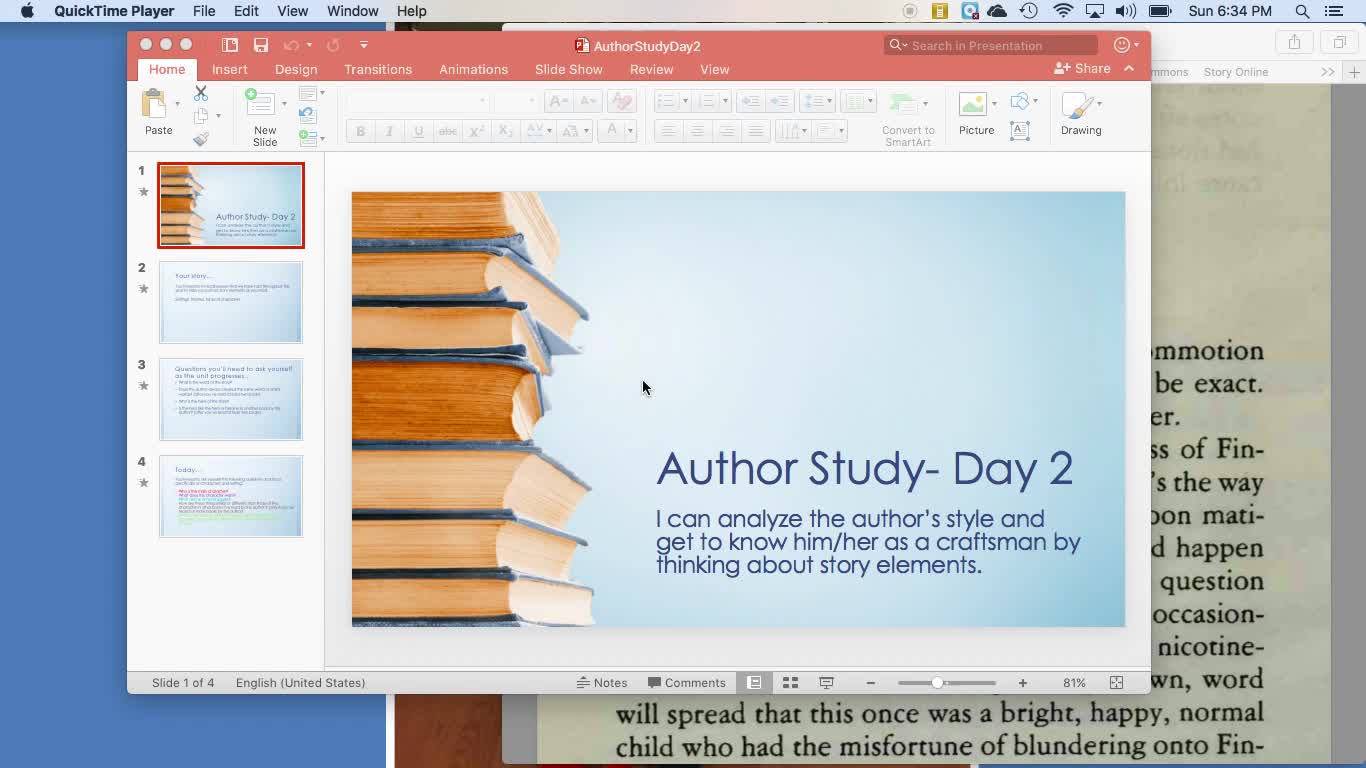
Task: Toggle Subscript formatting
Action: pyautogui.click(x=506, y=131)
